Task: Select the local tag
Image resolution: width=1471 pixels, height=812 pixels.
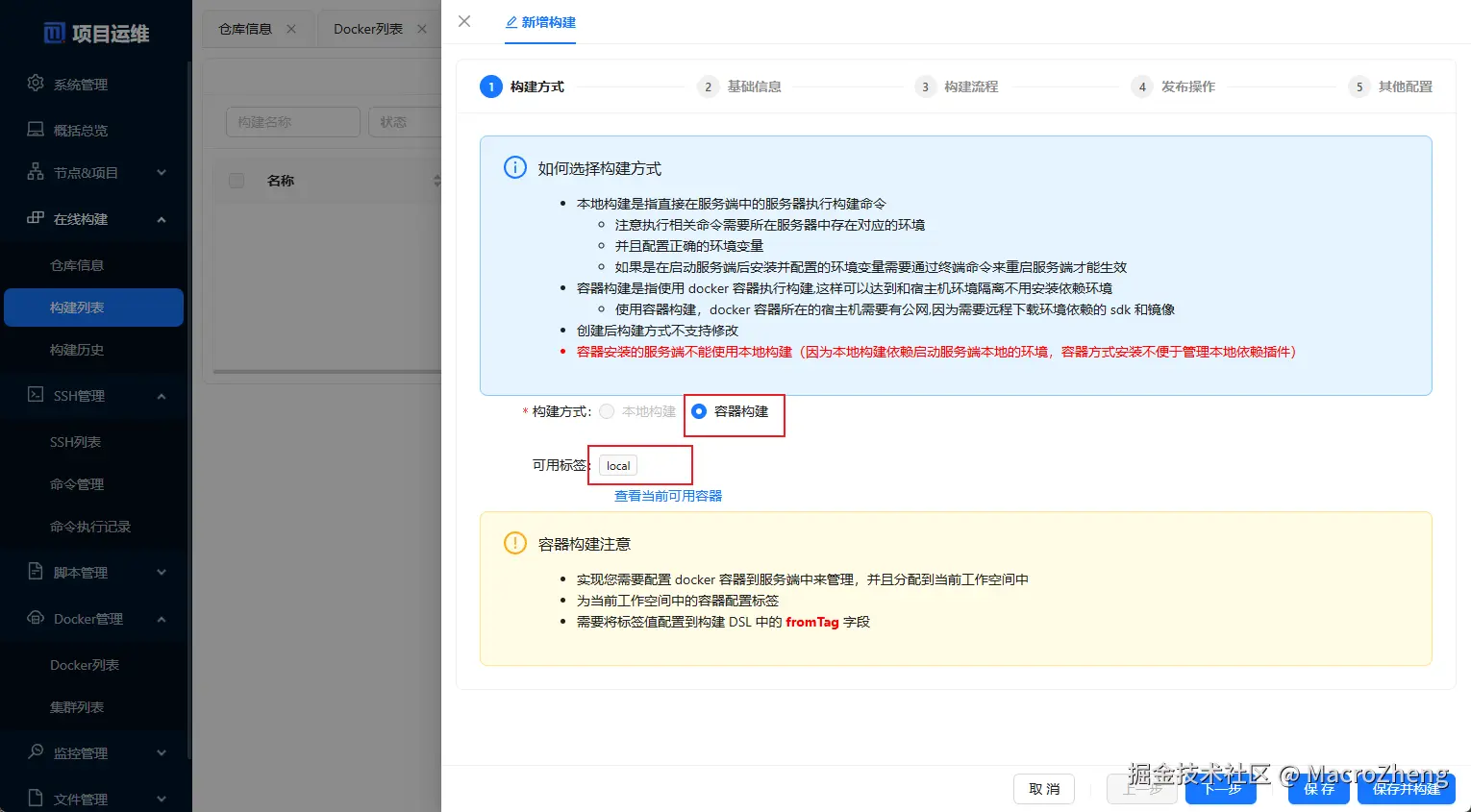Action: pyautogui.click(x=618, y=466)
